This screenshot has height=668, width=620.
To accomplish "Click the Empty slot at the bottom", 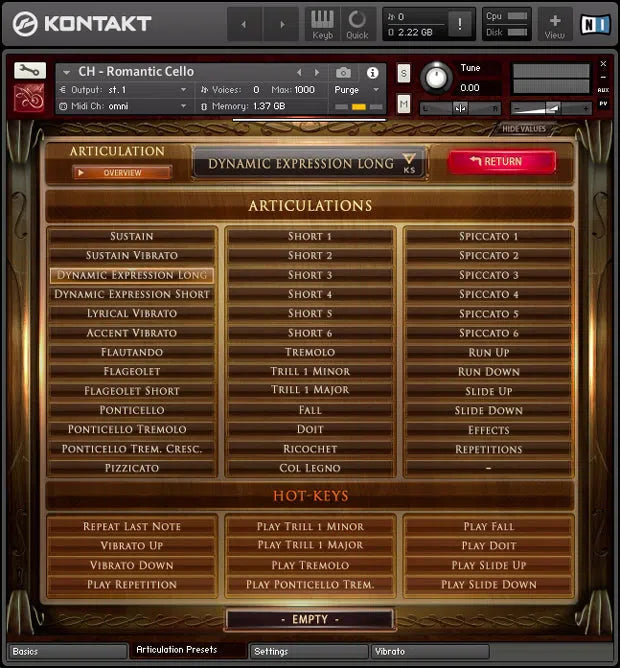I will [309, 620].
